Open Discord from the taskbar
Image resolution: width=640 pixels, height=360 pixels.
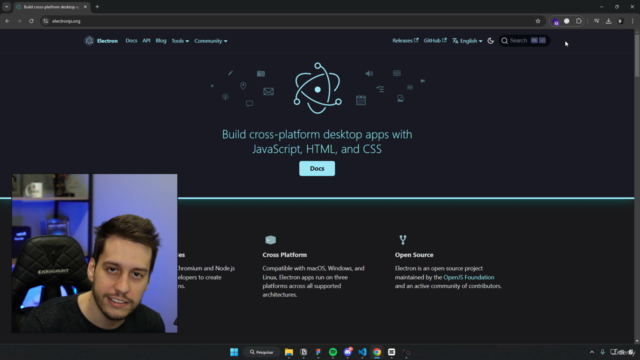tap(348, 352)
